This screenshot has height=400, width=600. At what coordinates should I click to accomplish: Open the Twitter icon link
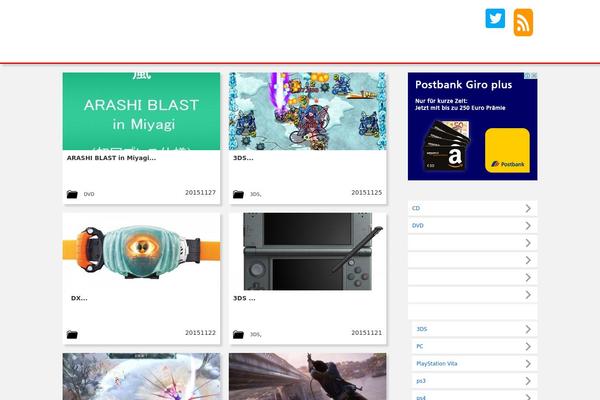pyautogui.click(x=495, y=18)
